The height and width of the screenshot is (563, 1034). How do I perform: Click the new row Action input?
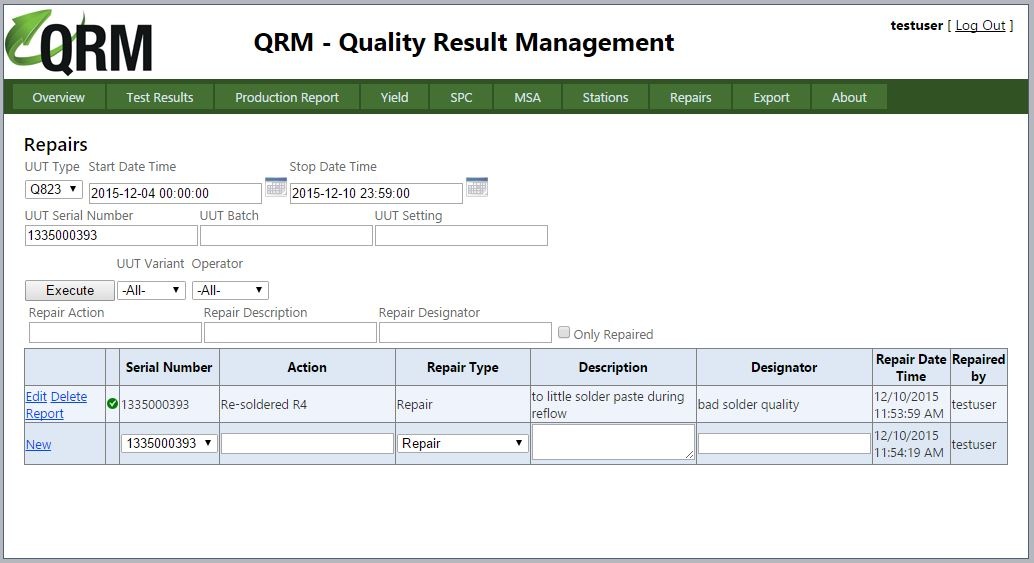point(307,444)
